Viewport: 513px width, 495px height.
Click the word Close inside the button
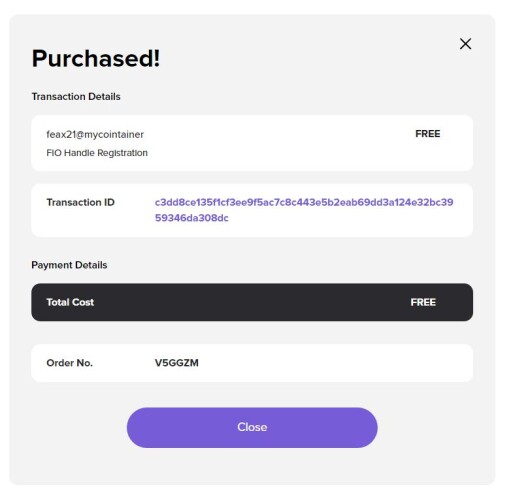coord(252,427)
